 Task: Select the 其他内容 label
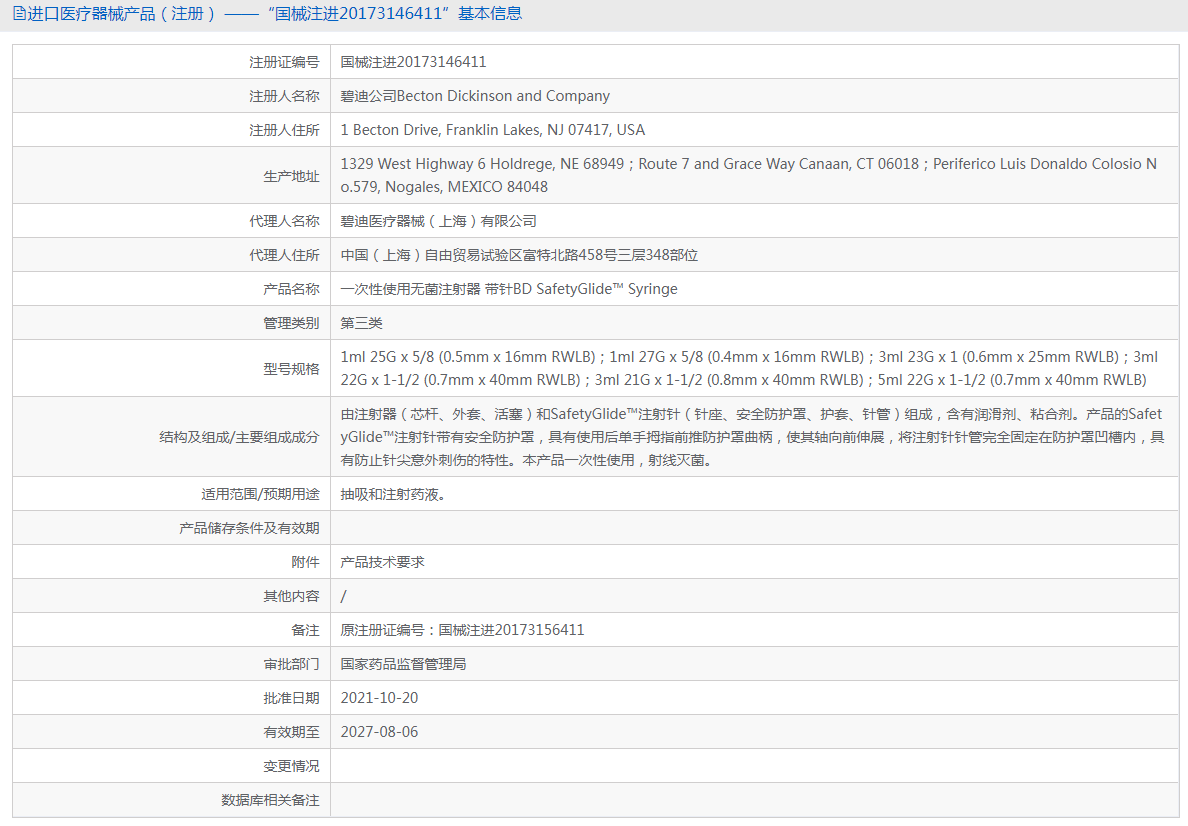(291, 596)
